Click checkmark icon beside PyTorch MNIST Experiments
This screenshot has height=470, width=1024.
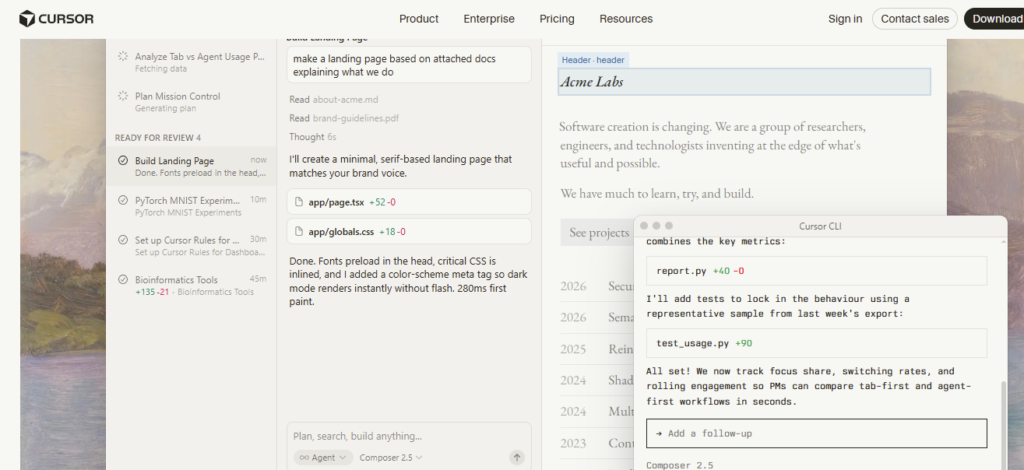click(x=123, y=200)
